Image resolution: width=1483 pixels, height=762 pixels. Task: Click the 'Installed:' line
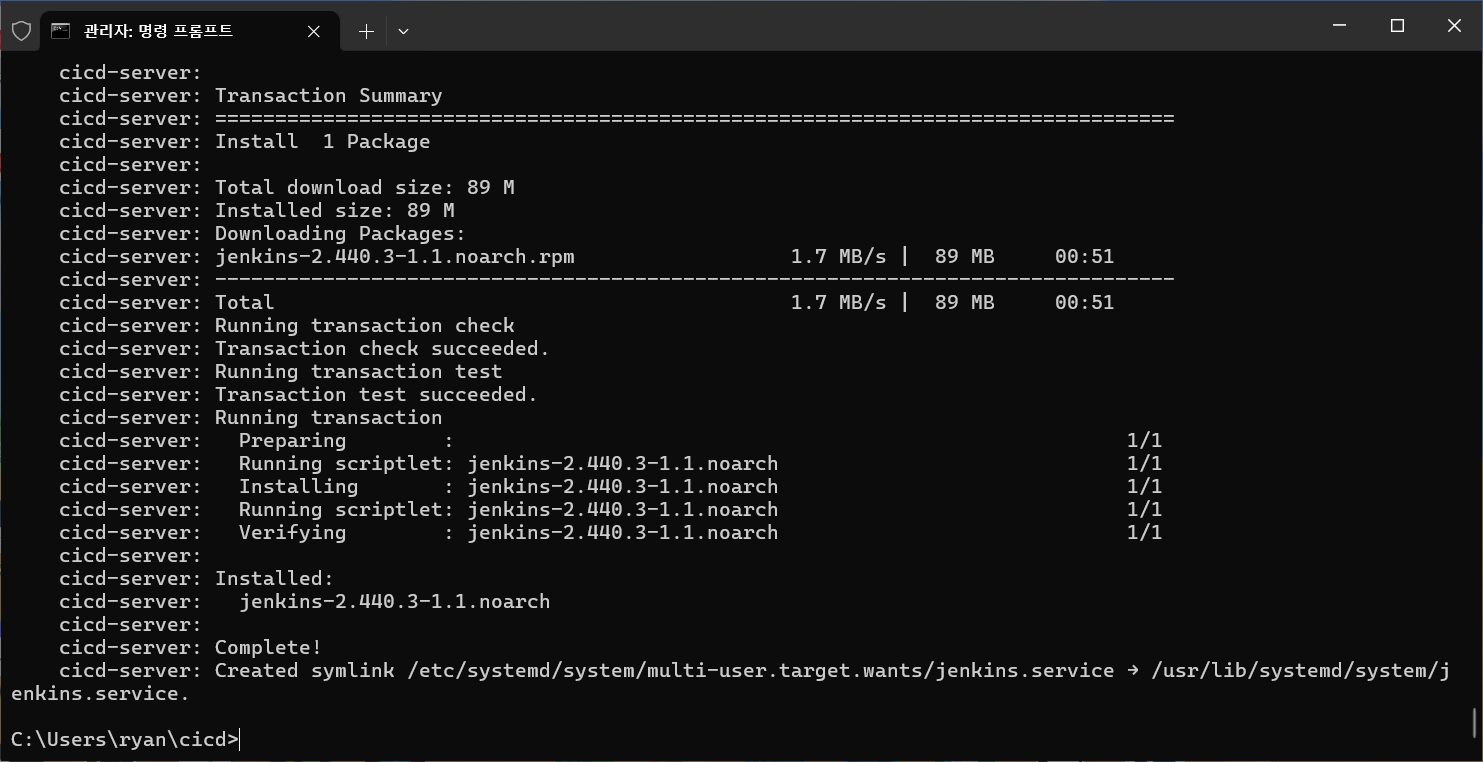274,579
